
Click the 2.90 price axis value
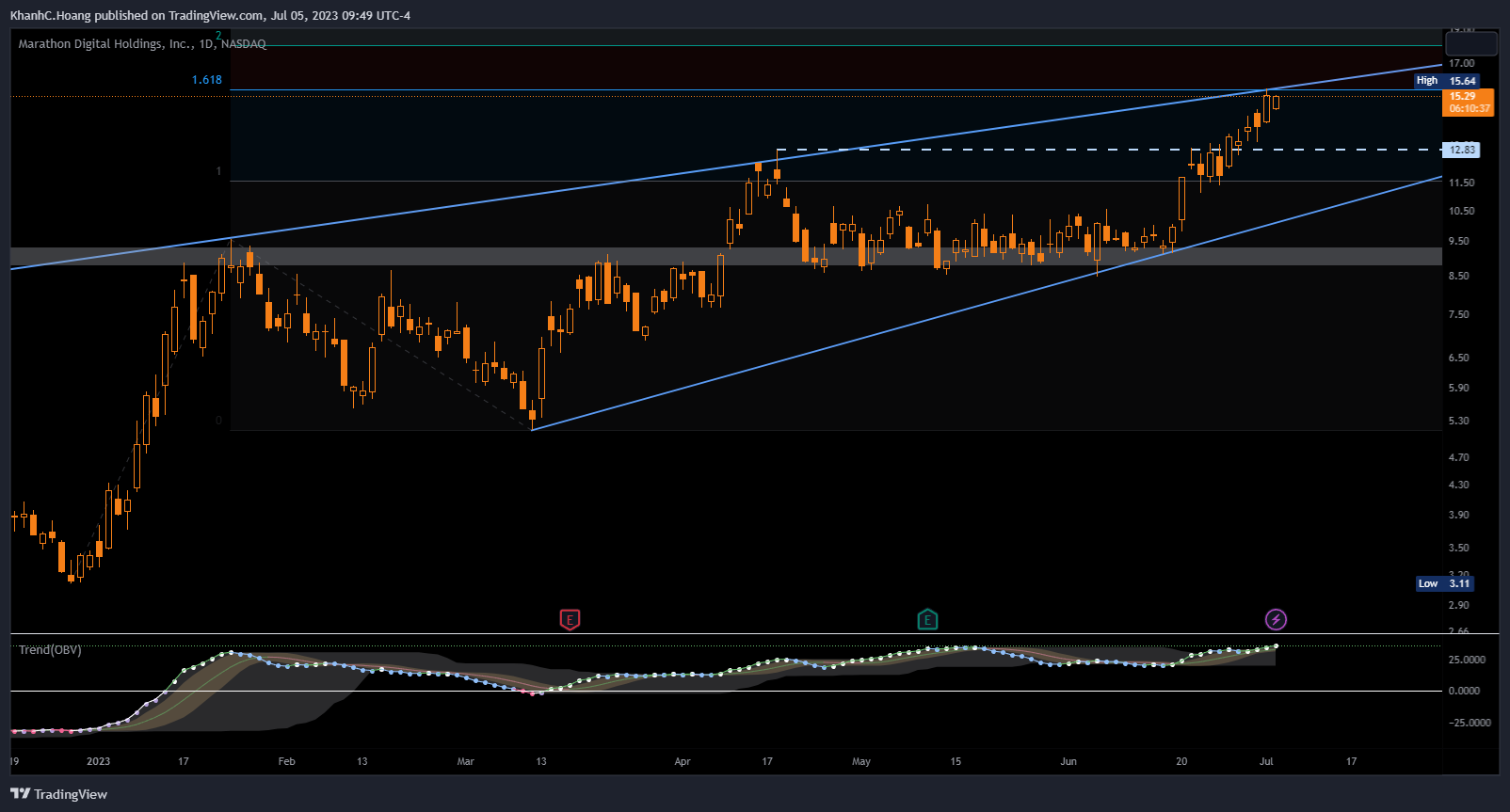[x=1458, y=605]
